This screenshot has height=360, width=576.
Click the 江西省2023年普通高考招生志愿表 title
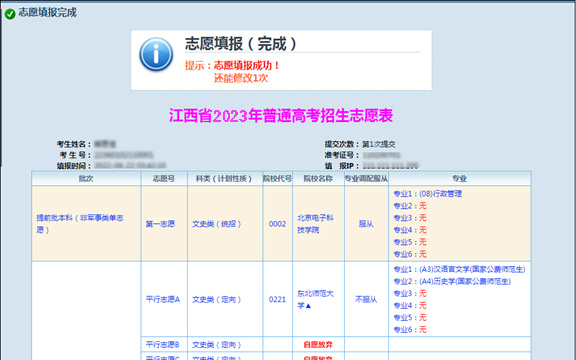tap(281, 115)
